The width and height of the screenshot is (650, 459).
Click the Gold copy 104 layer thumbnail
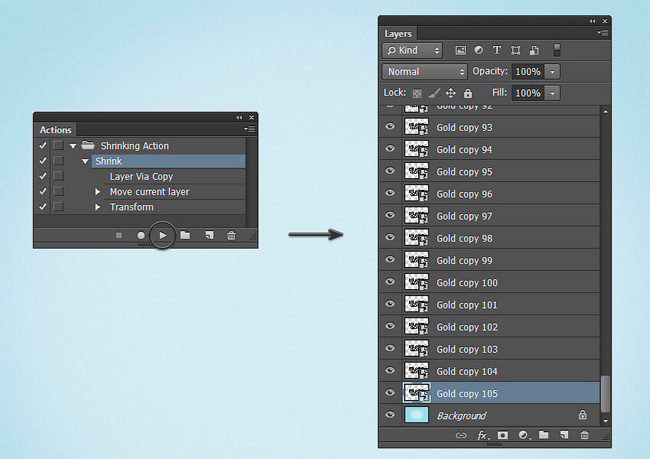[417, 370]
